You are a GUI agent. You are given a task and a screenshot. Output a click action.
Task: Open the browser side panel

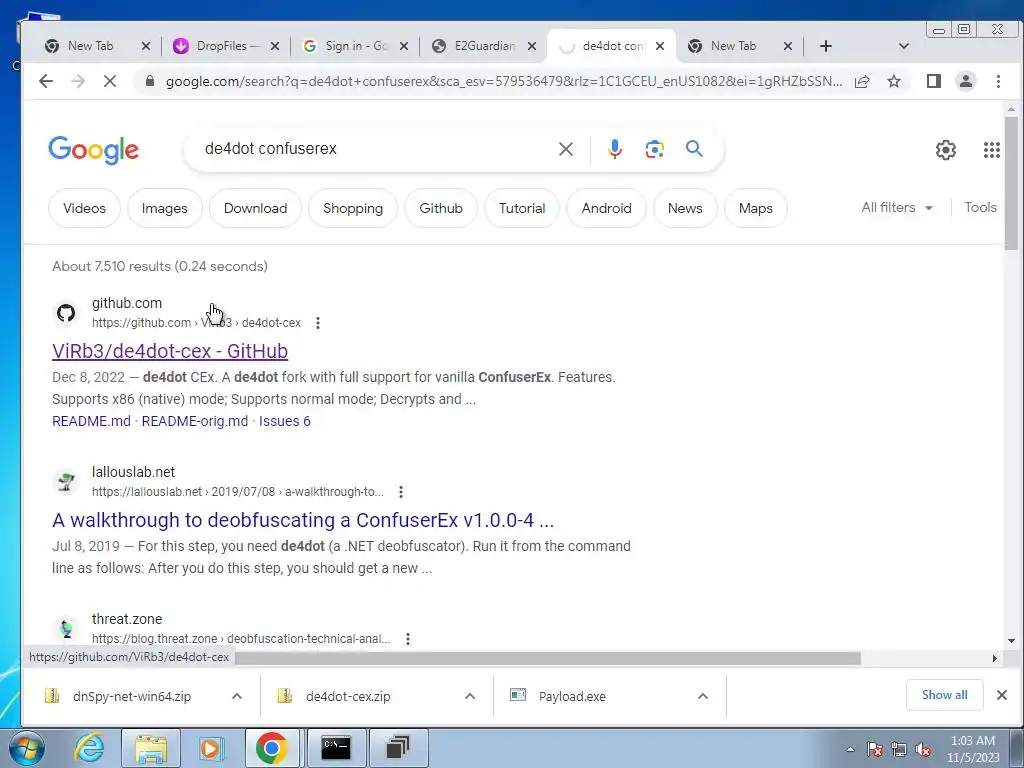(x=934, y=81)
